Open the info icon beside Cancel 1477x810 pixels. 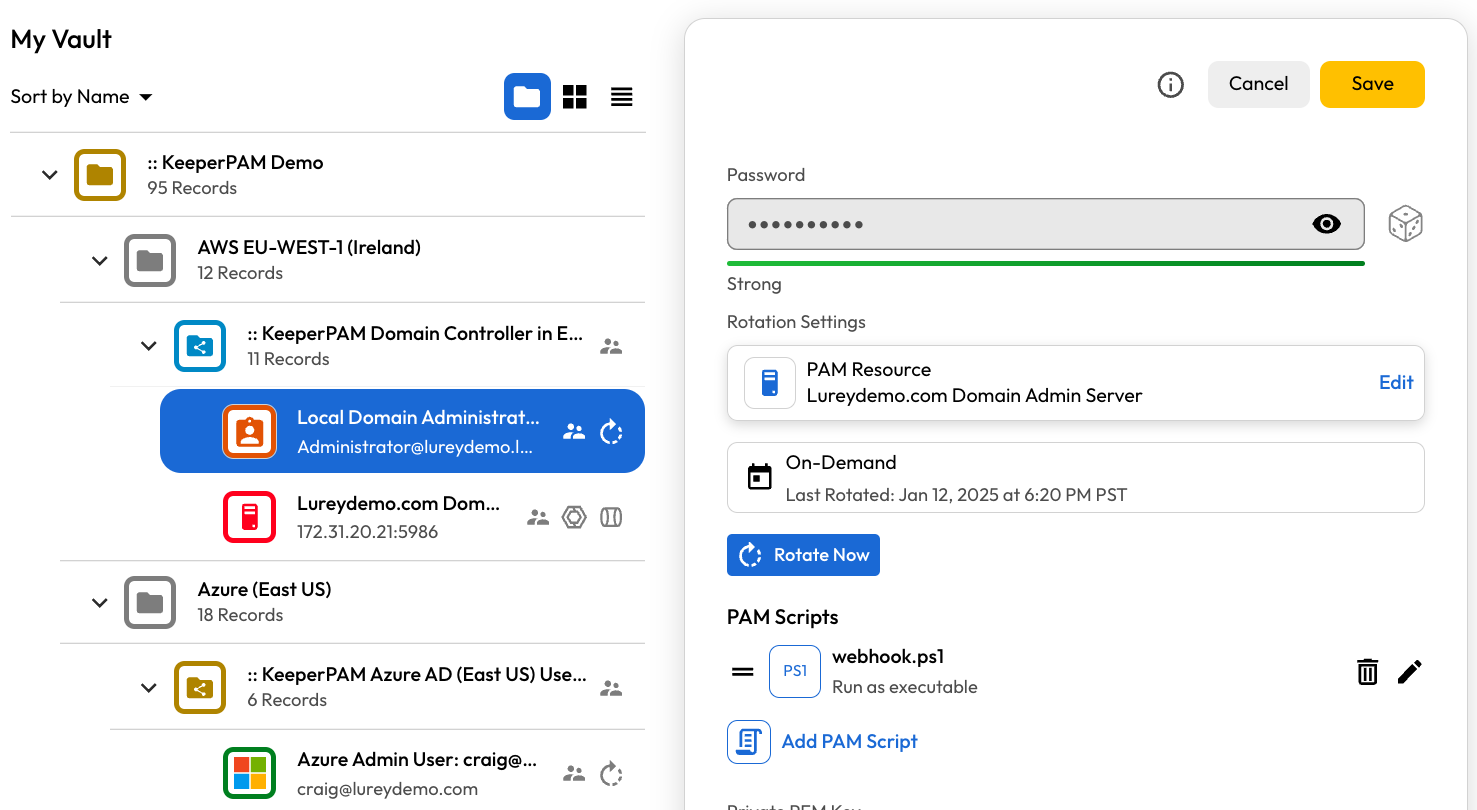click(1170, 85)
